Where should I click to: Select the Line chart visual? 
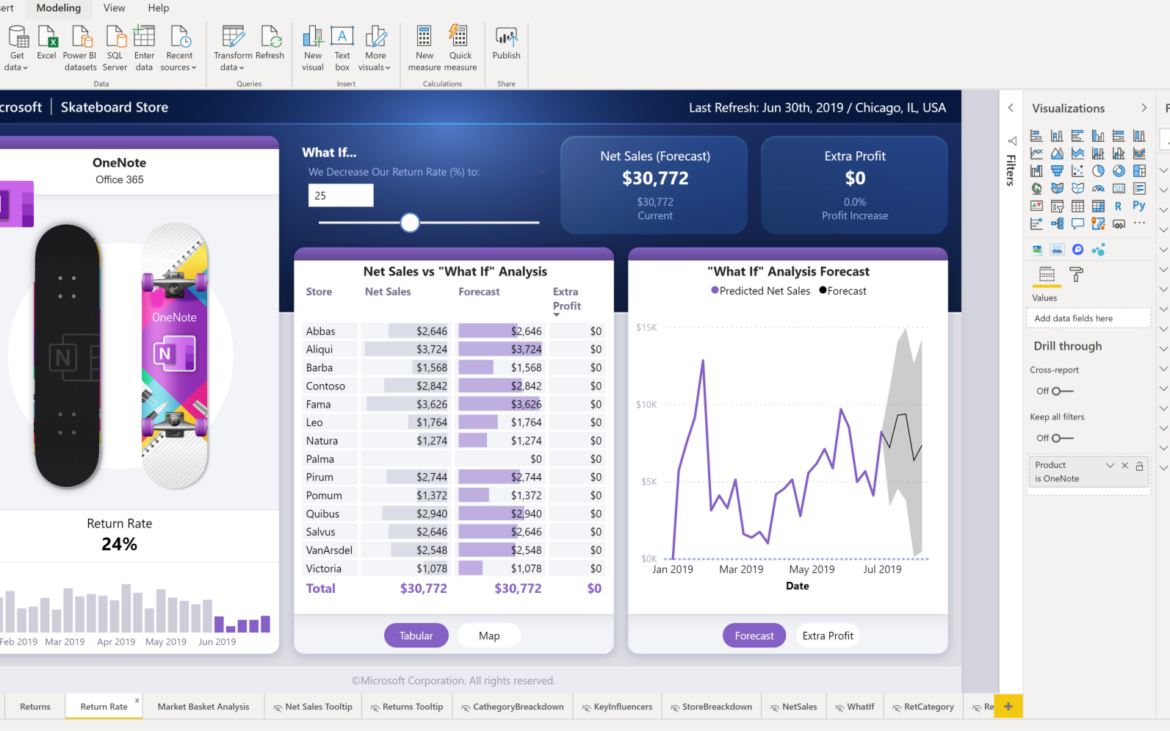coord(1036,153)
